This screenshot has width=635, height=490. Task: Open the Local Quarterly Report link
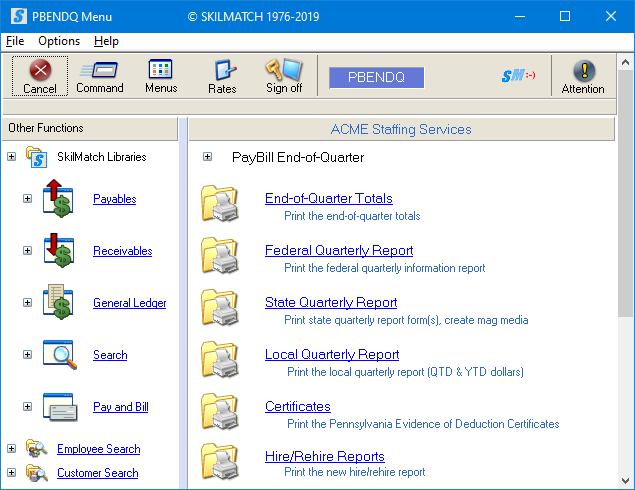[x=332, y=354]
